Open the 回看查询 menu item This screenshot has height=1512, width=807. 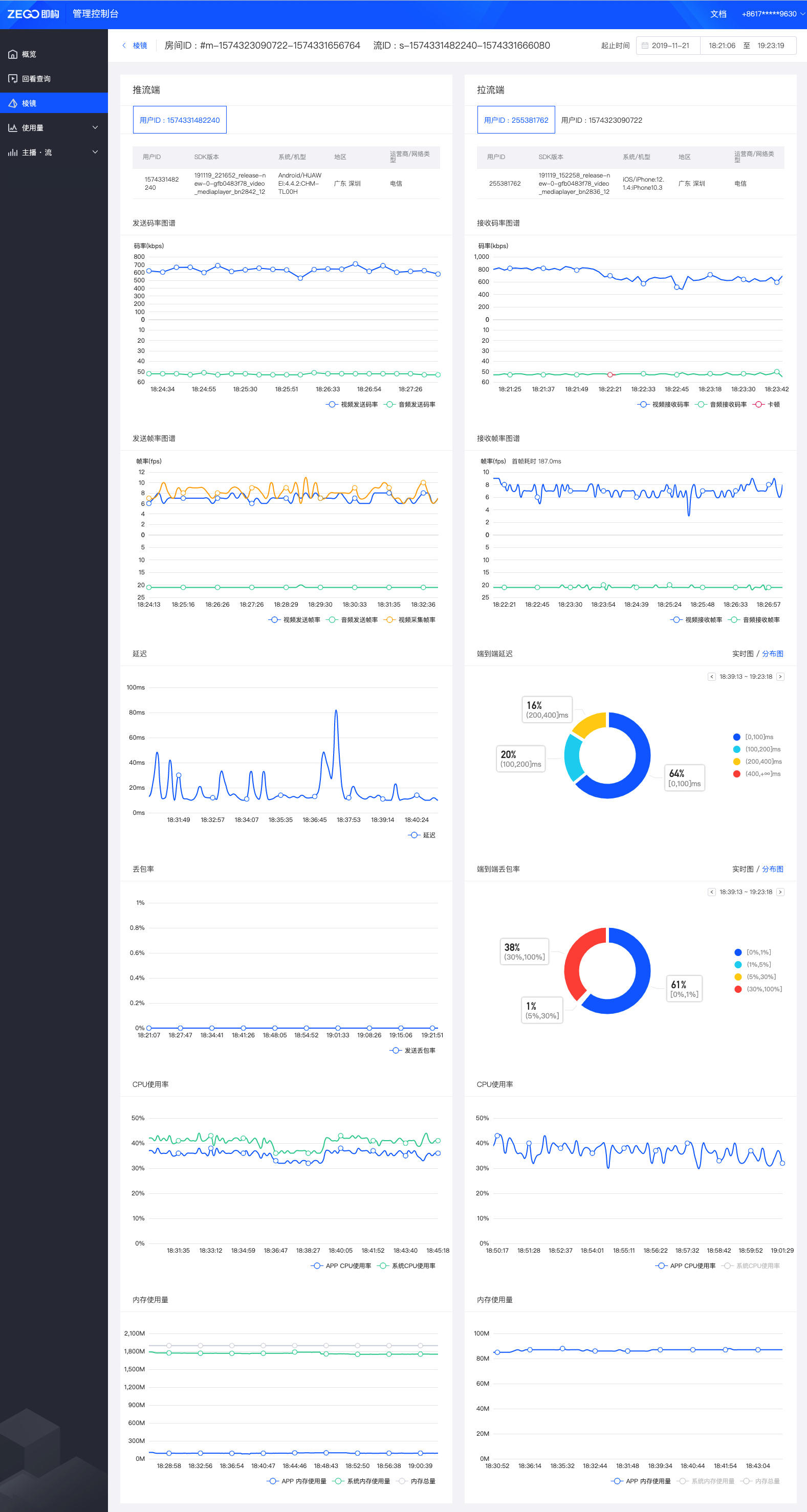[x=54, y=79]
